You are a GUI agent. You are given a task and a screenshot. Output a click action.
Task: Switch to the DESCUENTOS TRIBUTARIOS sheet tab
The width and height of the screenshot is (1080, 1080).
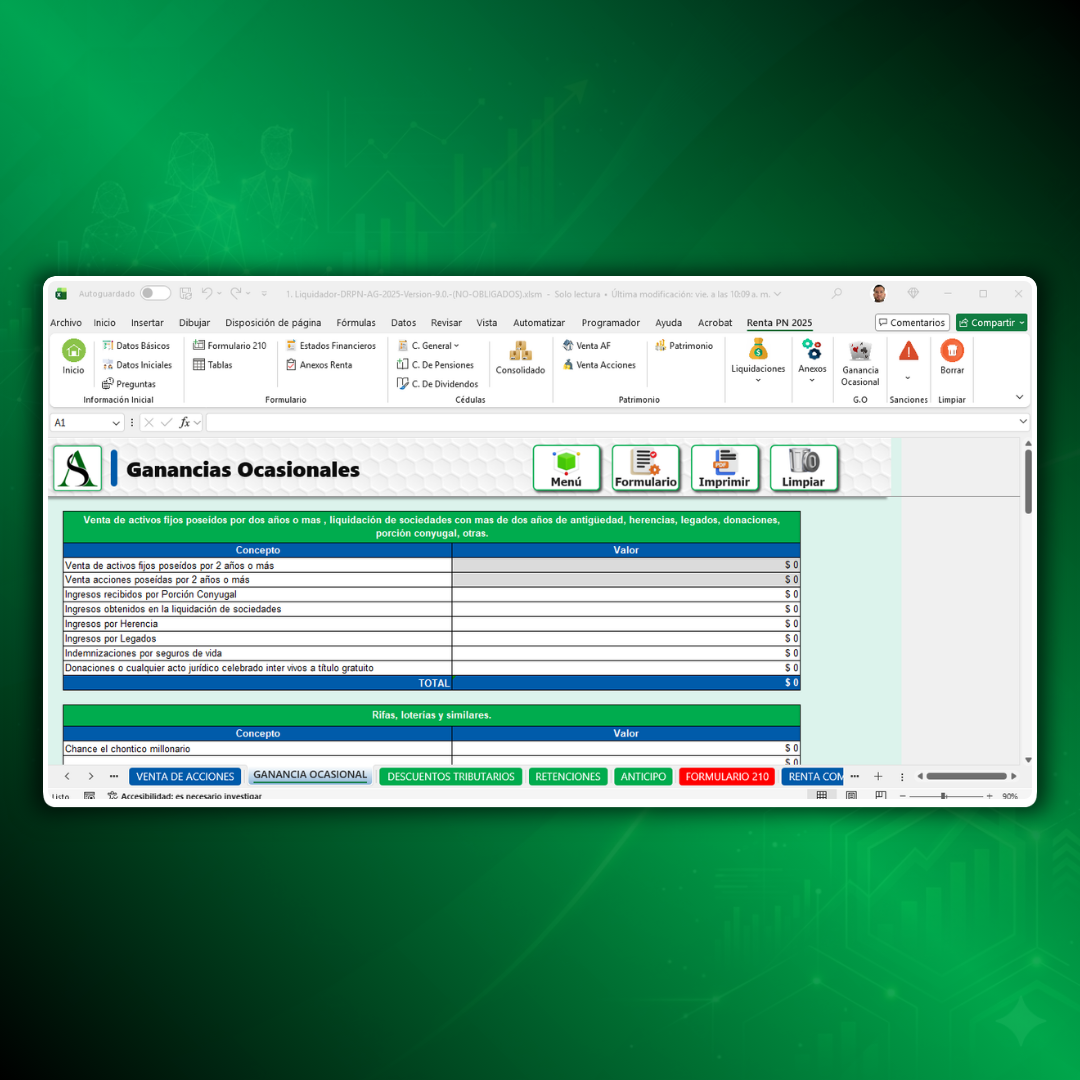[451, 777]
